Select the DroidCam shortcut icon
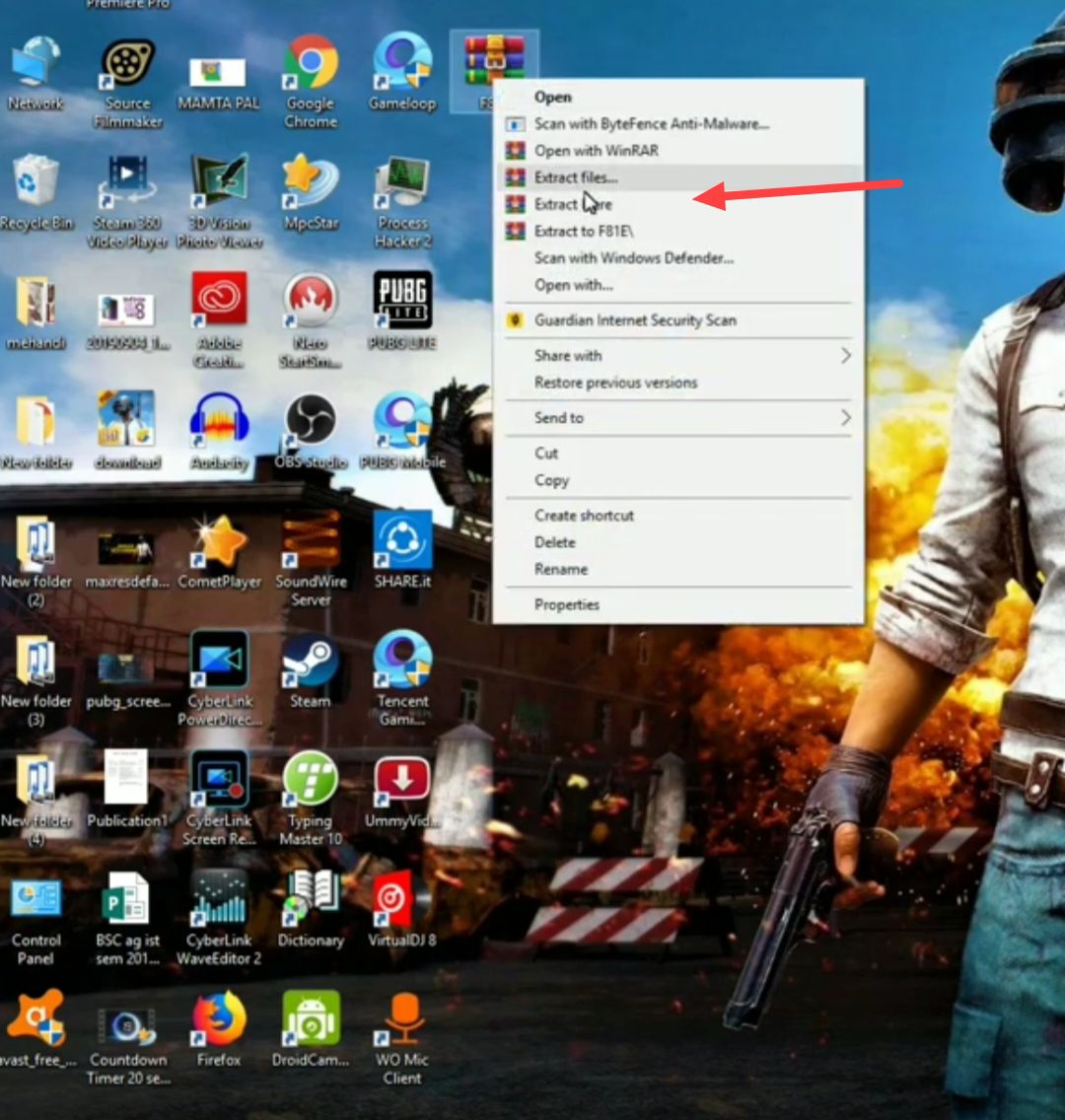1065x1120 pixels. click(311, 1030)
